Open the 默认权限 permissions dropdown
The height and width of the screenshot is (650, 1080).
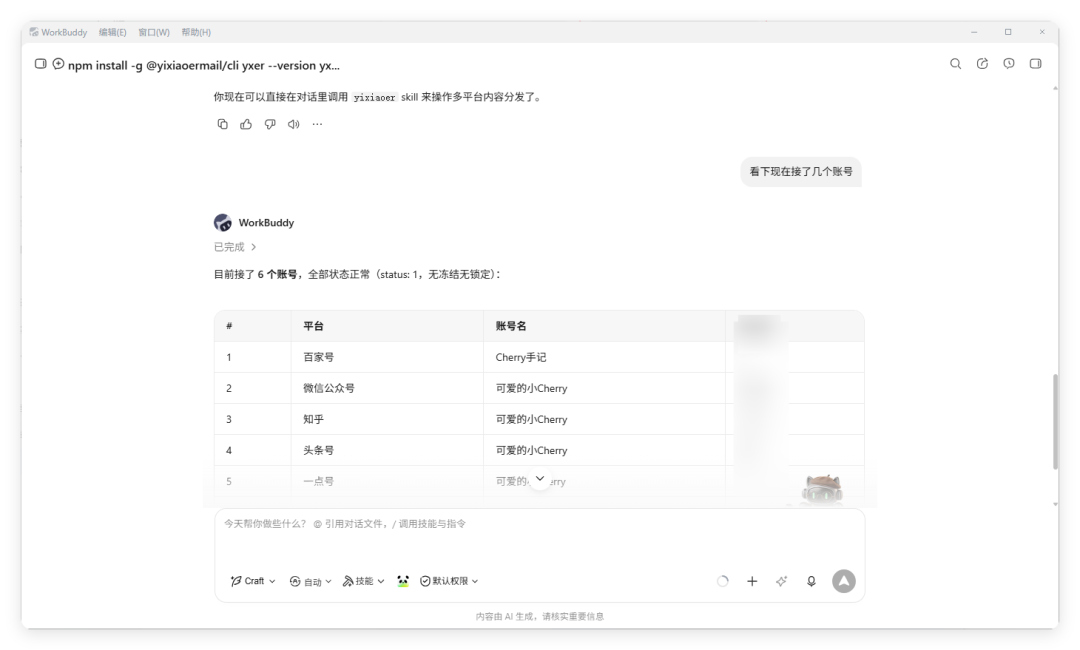[449, 581]
